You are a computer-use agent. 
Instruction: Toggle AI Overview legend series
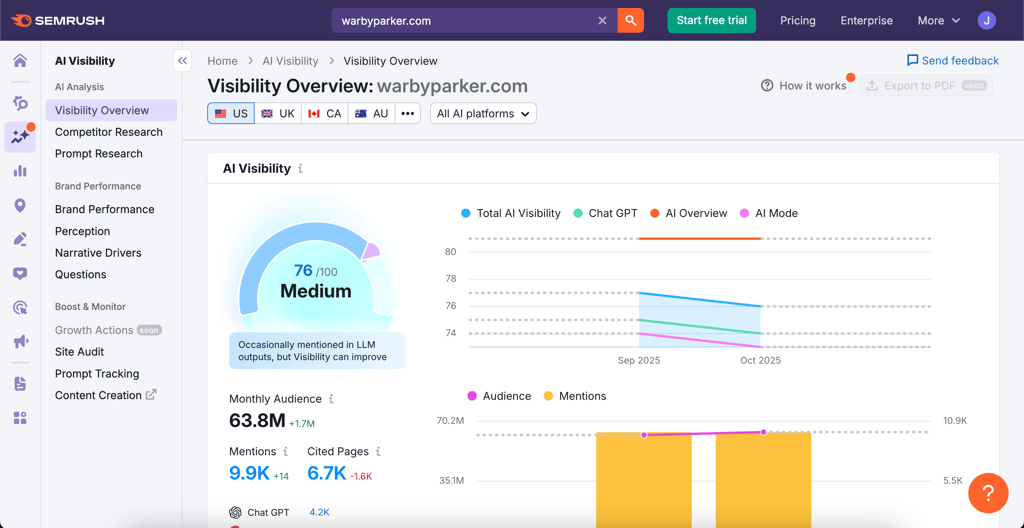click(688, 213)
